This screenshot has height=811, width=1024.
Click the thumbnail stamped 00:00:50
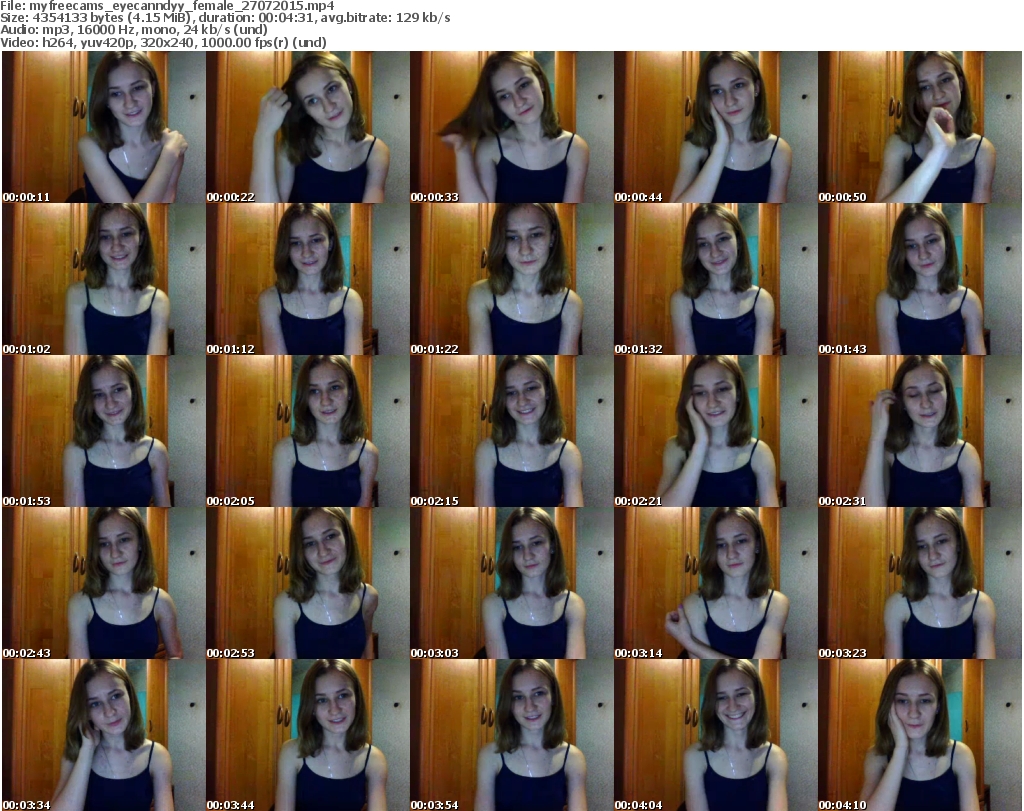[920, 127]
